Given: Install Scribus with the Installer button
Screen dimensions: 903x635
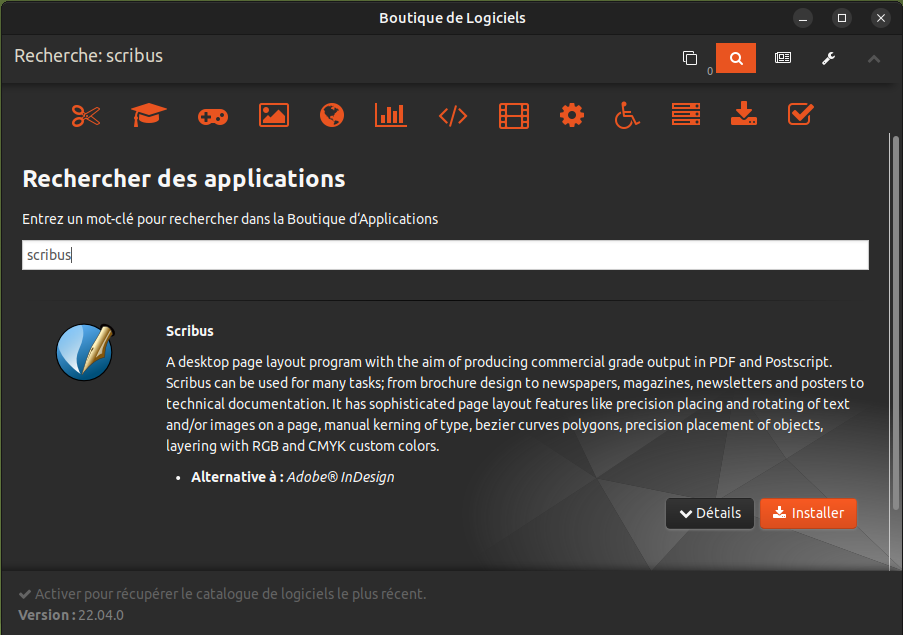Looking at the screenshot, I should [x=808, y=513].
